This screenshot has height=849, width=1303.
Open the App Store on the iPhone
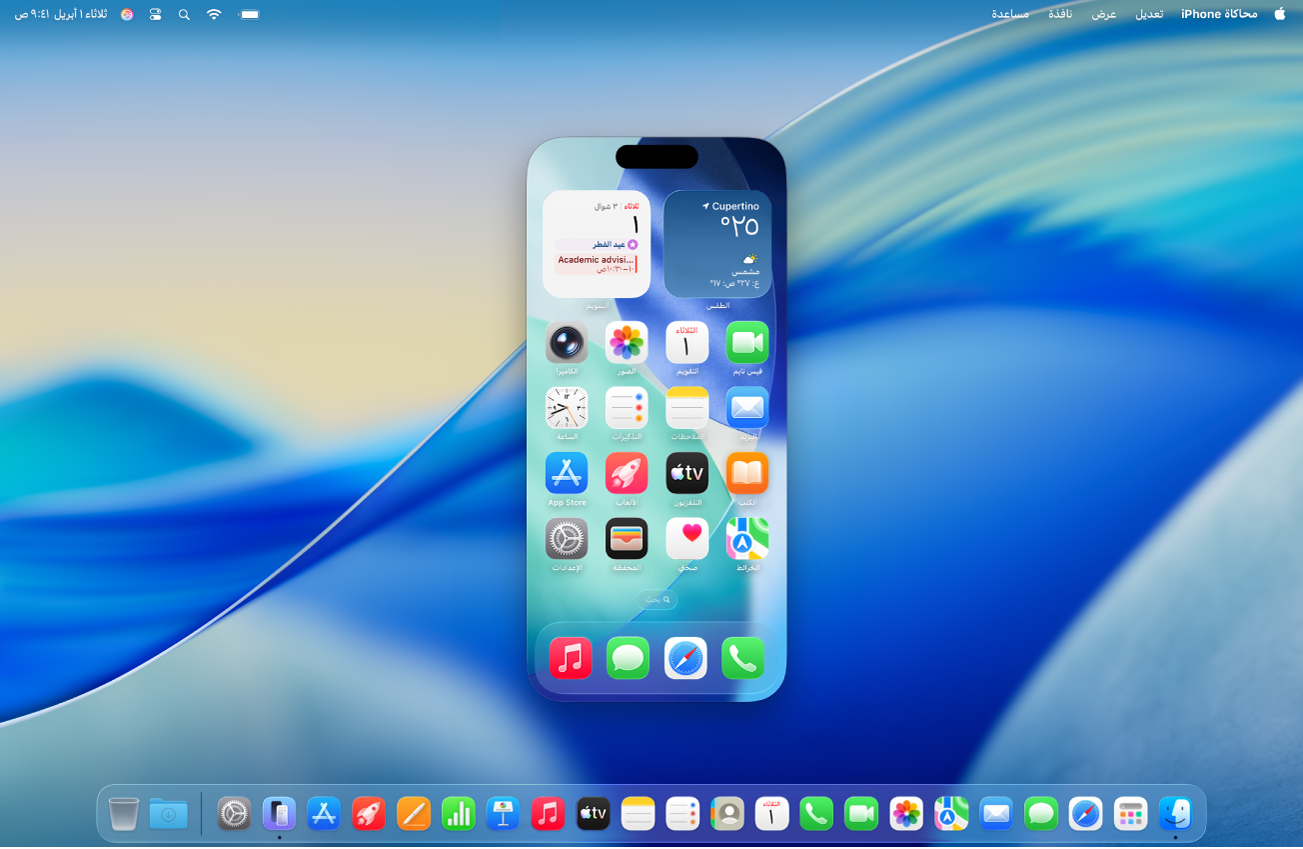566,473
